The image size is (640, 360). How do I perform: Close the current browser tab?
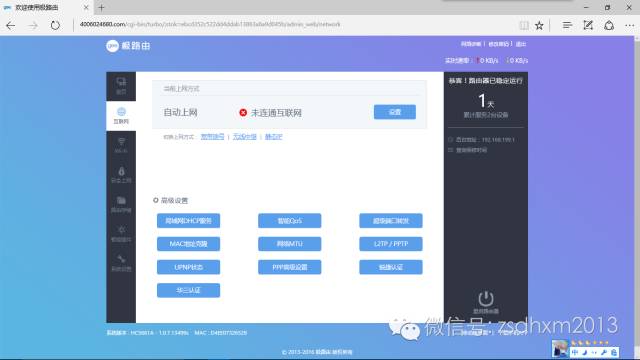point(86,7)
